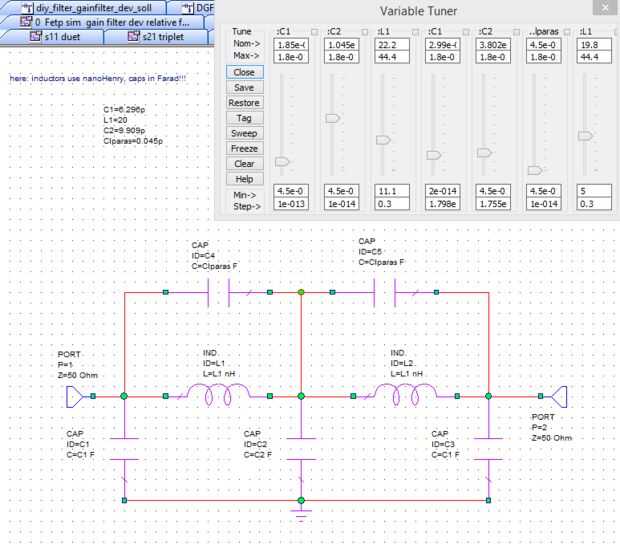The width and height of the screenshot is (620, 545).
Task: Select inductor L2 coil symbol
Action: coord(405,395)
